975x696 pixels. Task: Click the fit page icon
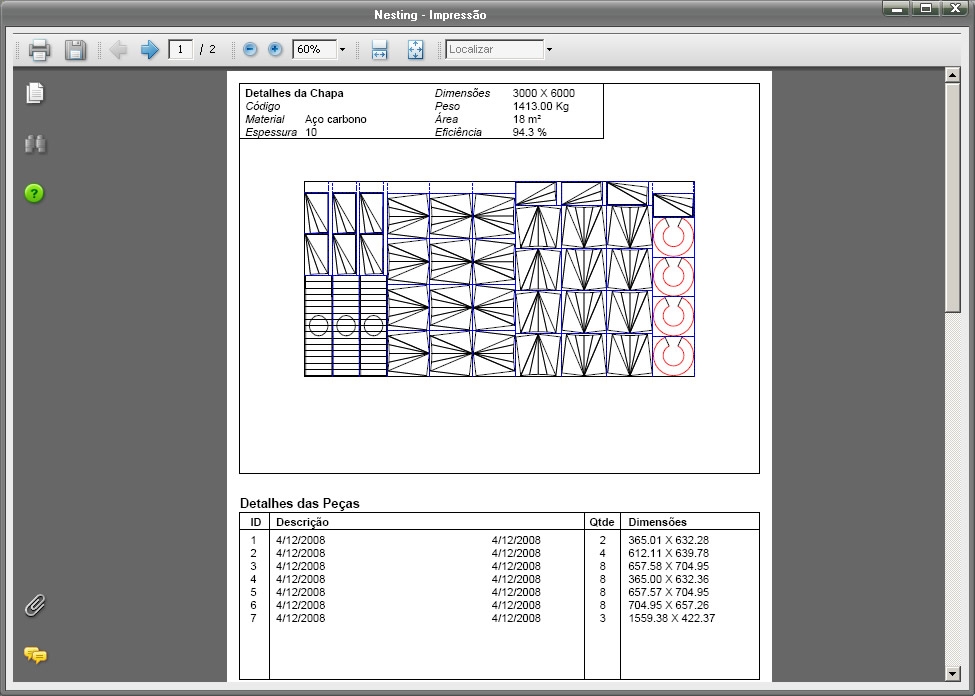pos(416,49)
